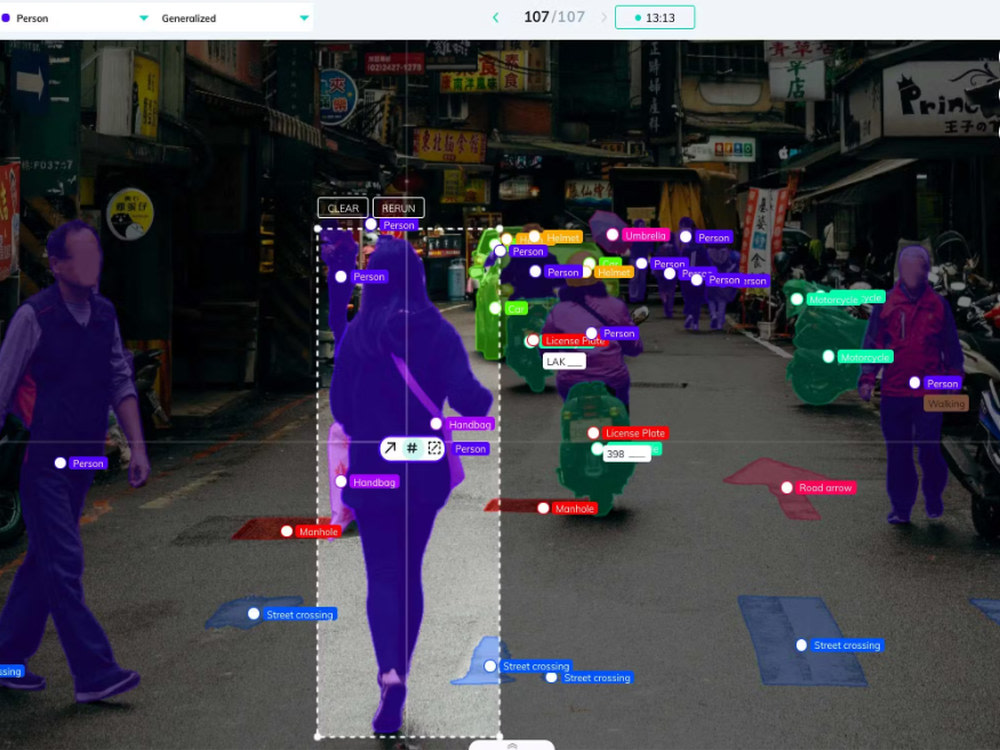Click the dot on the Car annotation
The height and width of the screenshot is (750, 1000).
point(496,308)
